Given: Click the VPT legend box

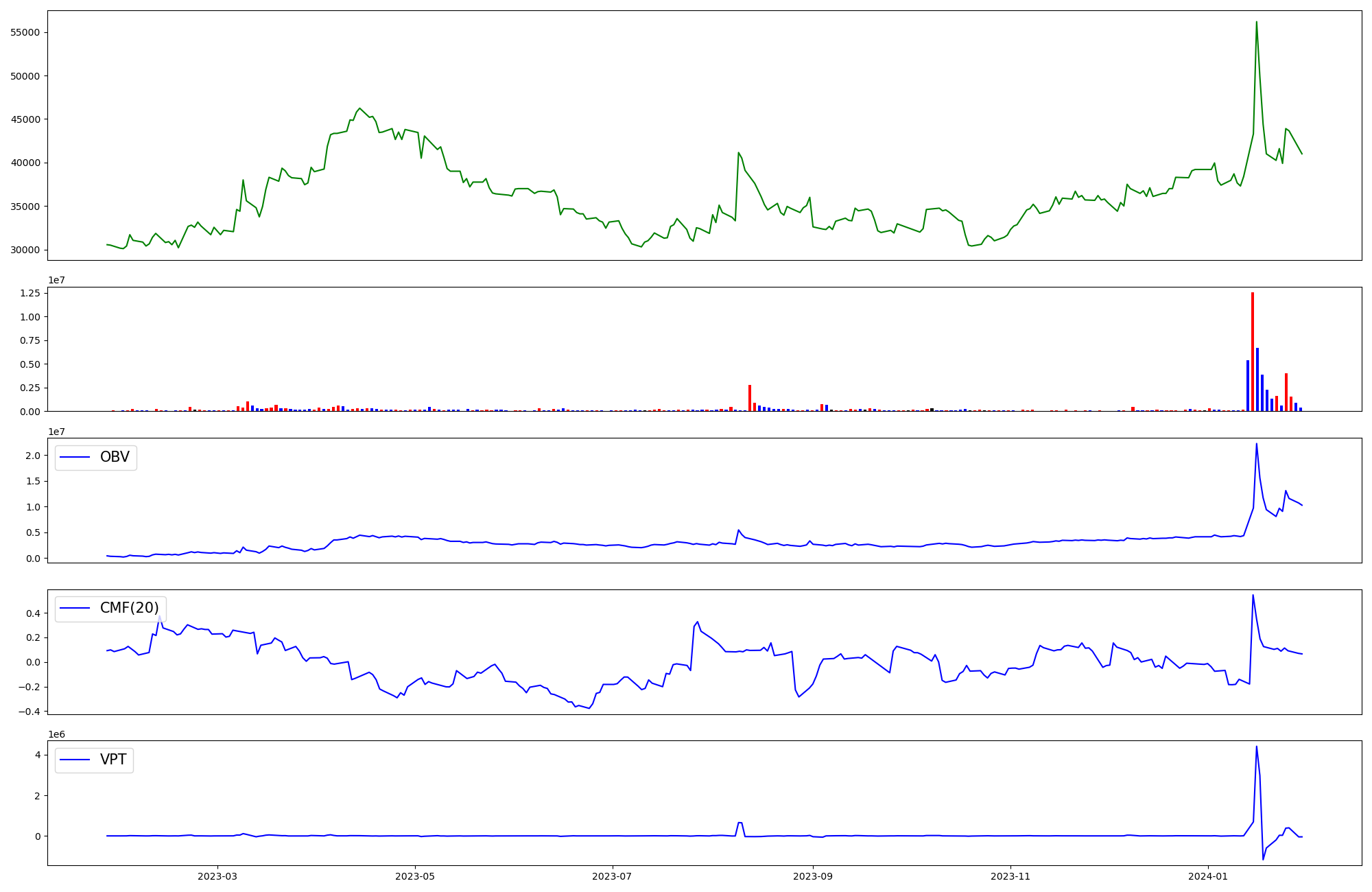Looking at the screenshot, I should [95, 760].
